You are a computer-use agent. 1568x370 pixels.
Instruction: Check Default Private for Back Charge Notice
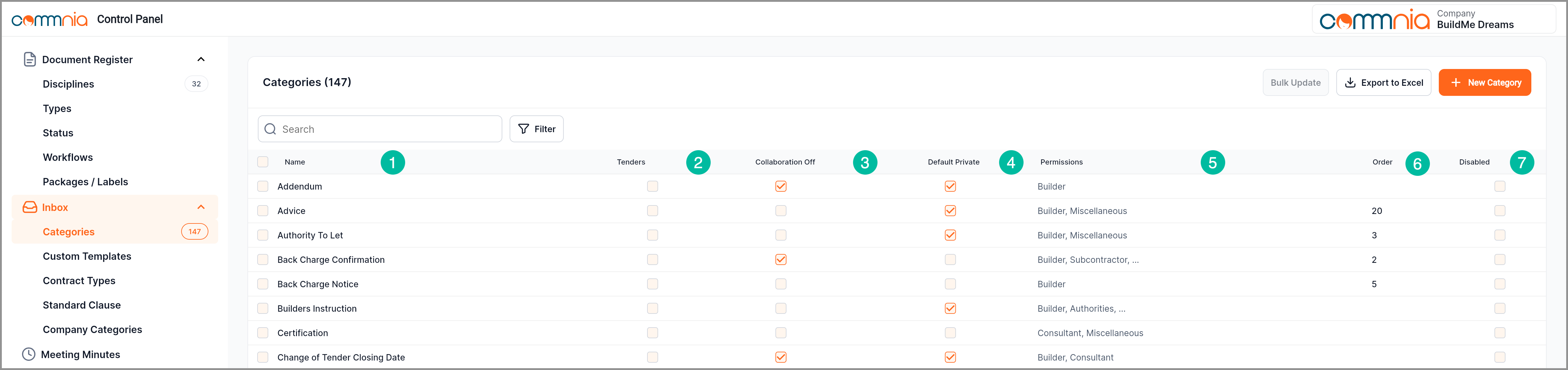coord(950,284)
